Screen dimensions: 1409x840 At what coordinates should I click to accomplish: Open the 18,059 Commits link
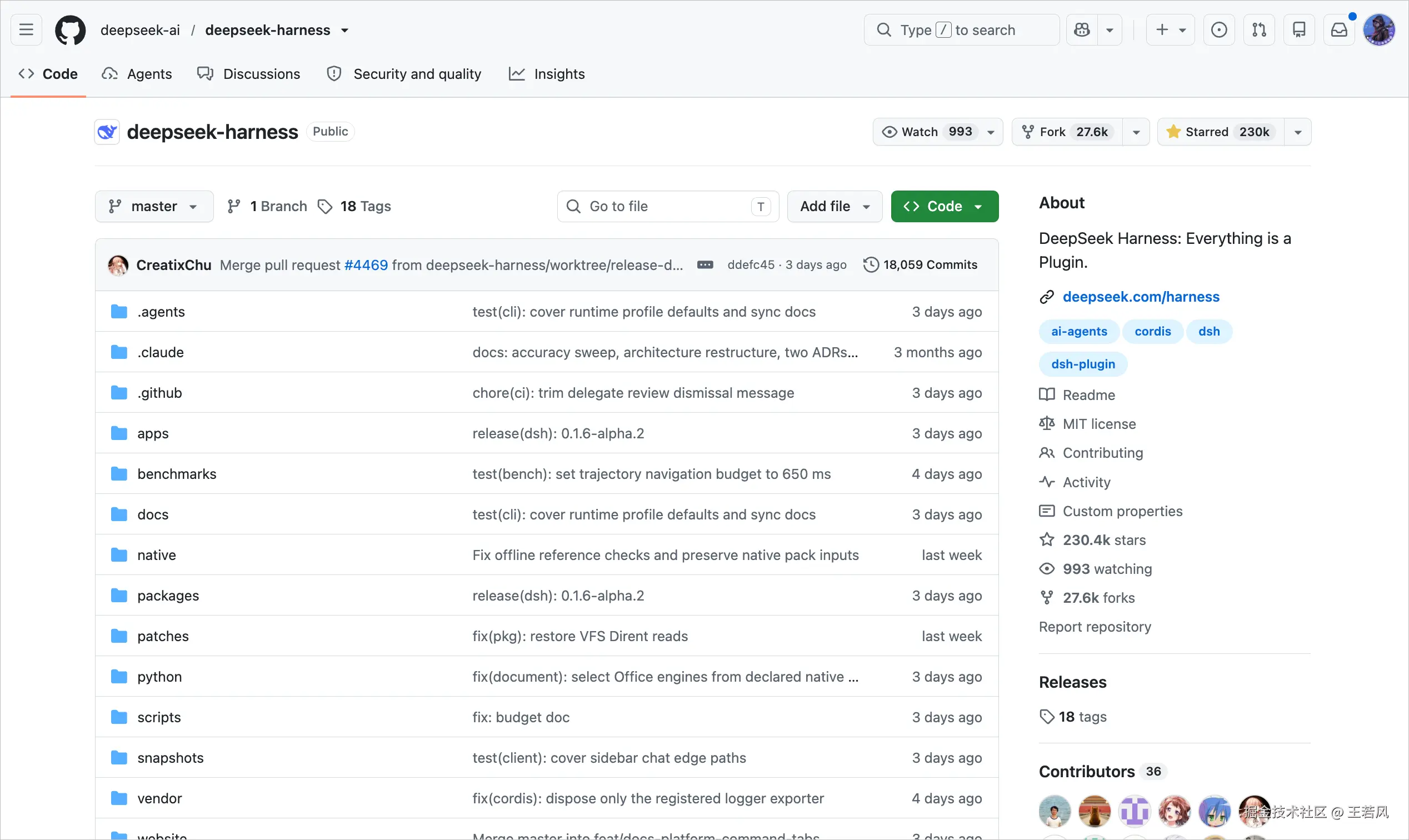pyautogui.click(x=921, y=265)
